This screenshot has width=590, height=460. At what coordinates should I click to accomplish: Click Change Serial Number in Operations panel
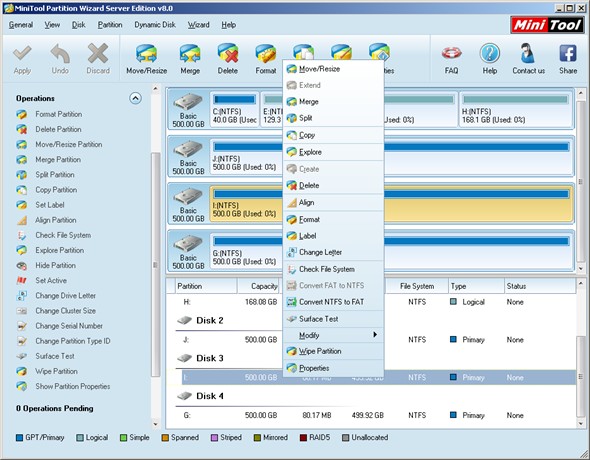coord(69,326)
